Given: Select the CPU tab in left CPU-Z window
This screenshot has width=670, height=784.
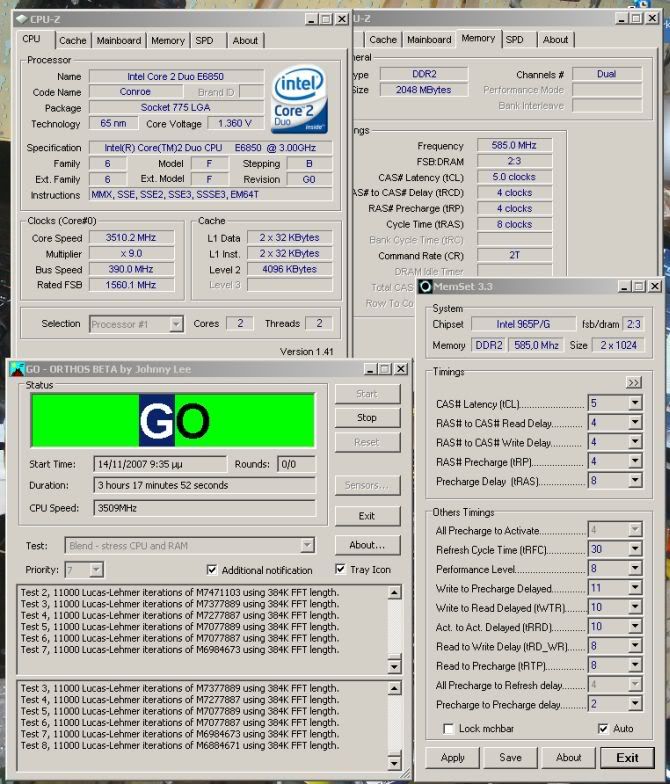Looking at the screenshot, I should [x=32, y=39].
